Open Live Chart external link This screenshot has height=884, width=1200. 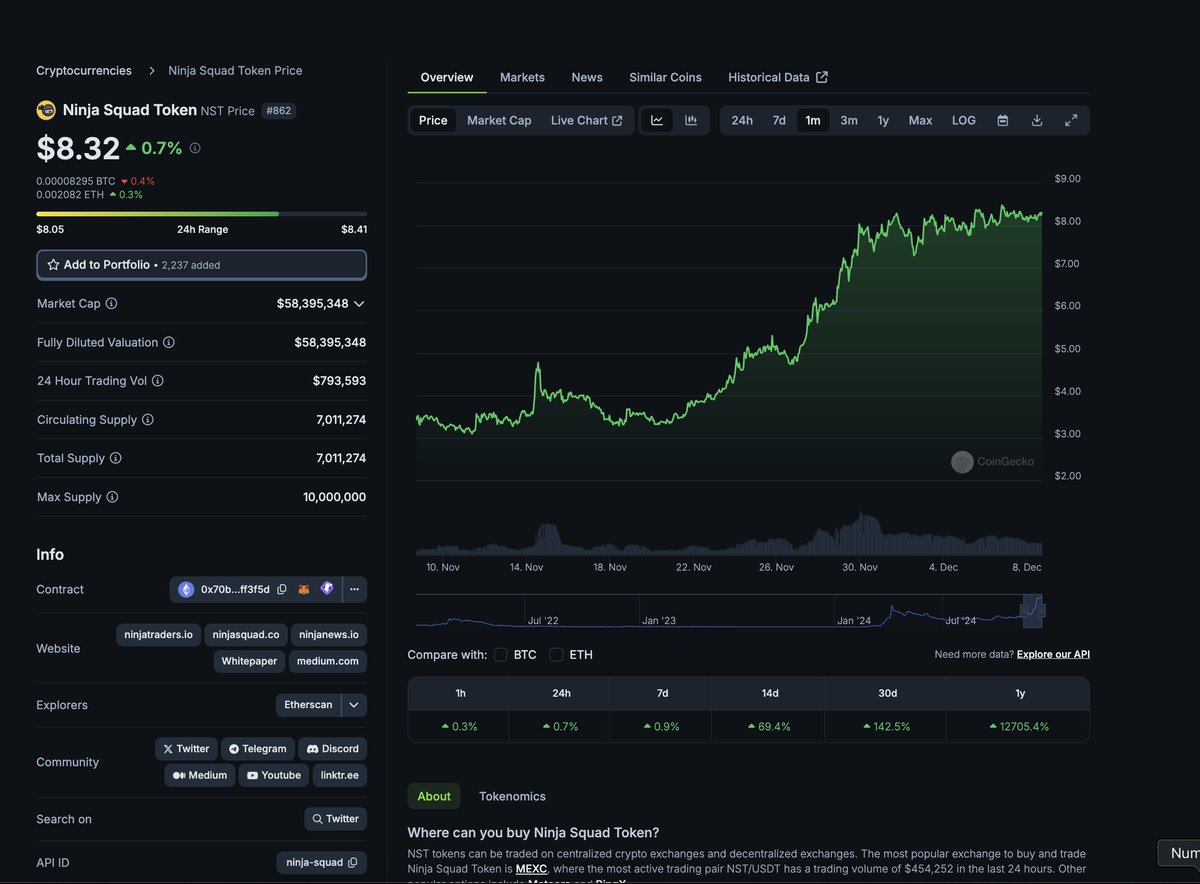pos(587,120)
